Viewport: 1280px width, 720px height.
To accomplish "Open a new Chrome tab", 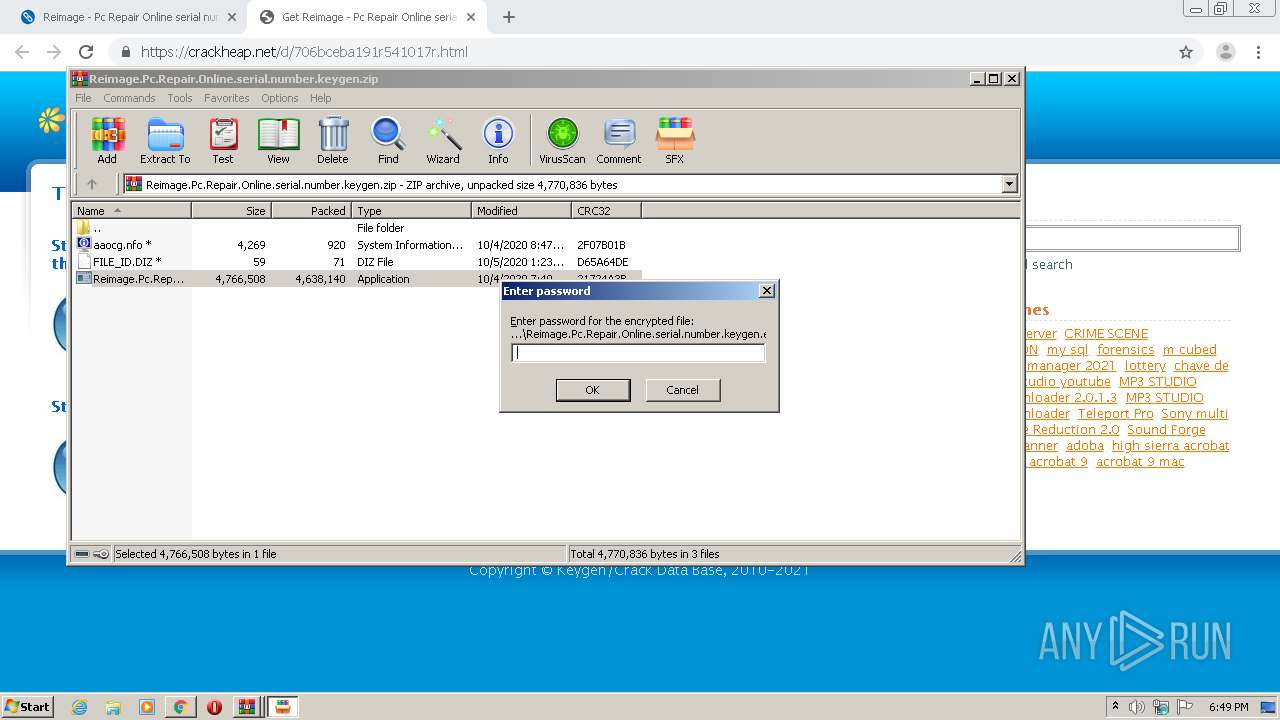I will tap(509, 17).
